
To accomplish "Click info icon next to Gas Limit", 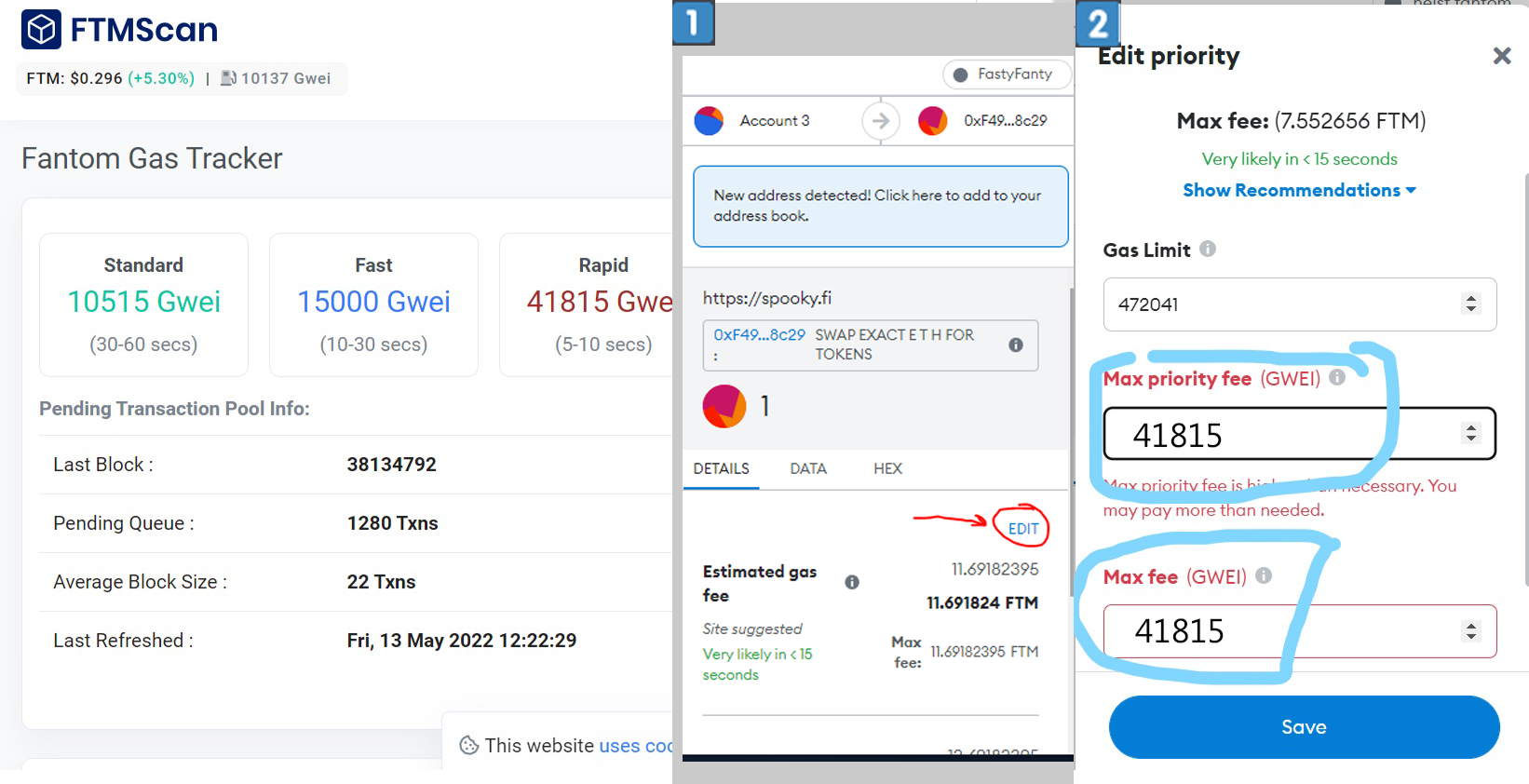I will coord(1208,250).
